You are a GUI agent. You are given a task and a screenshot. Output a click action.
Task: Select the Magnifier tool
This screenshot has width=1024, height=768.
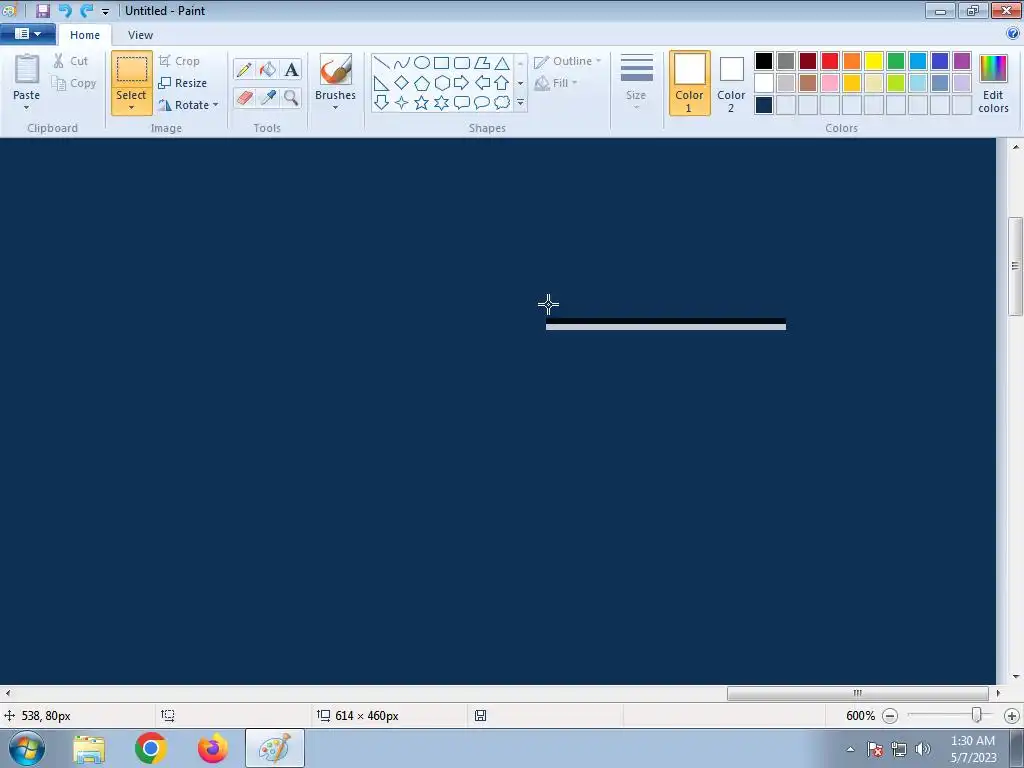pos(291,97)
